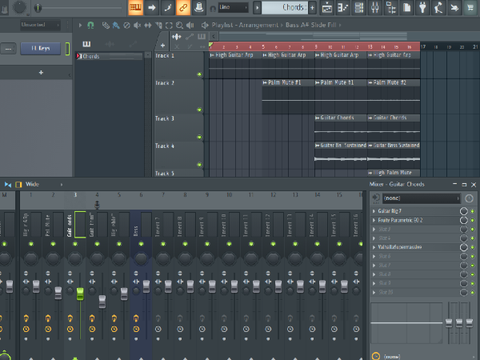The height and width of the screenshot is (360, 480).
Task: Open the Channel rack view from the top toolbar
Action: [359, 7]
